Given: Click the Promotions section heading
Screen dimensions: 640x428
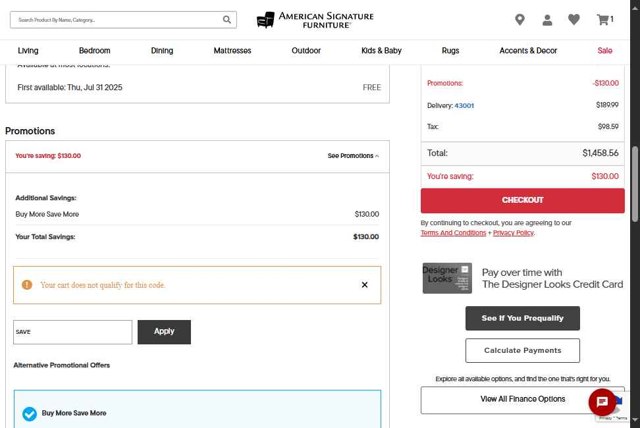Looking at the screenshot, I should 30,131.
